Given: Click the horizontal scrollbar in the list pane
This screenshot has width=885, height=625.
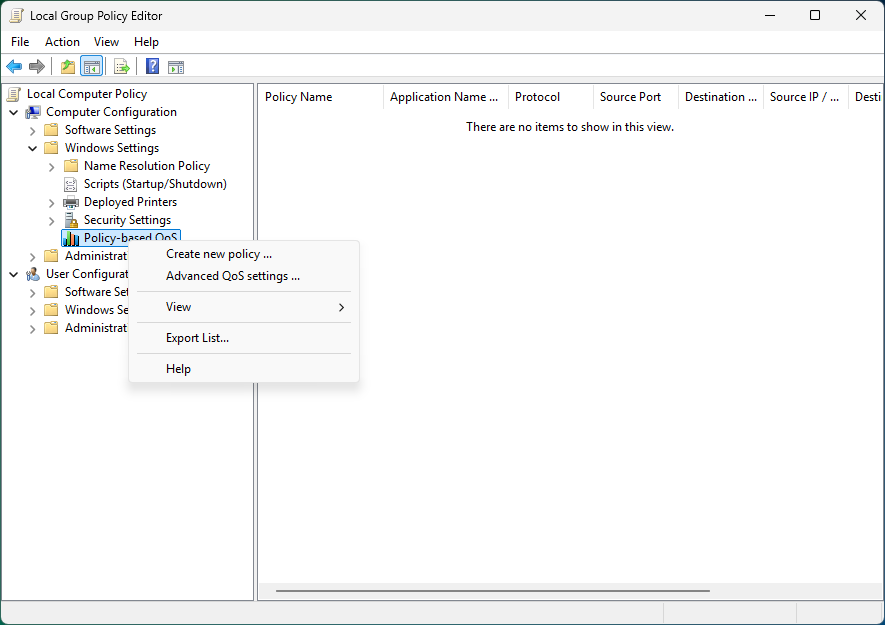Looking at the screenshot, I should 492,591.
